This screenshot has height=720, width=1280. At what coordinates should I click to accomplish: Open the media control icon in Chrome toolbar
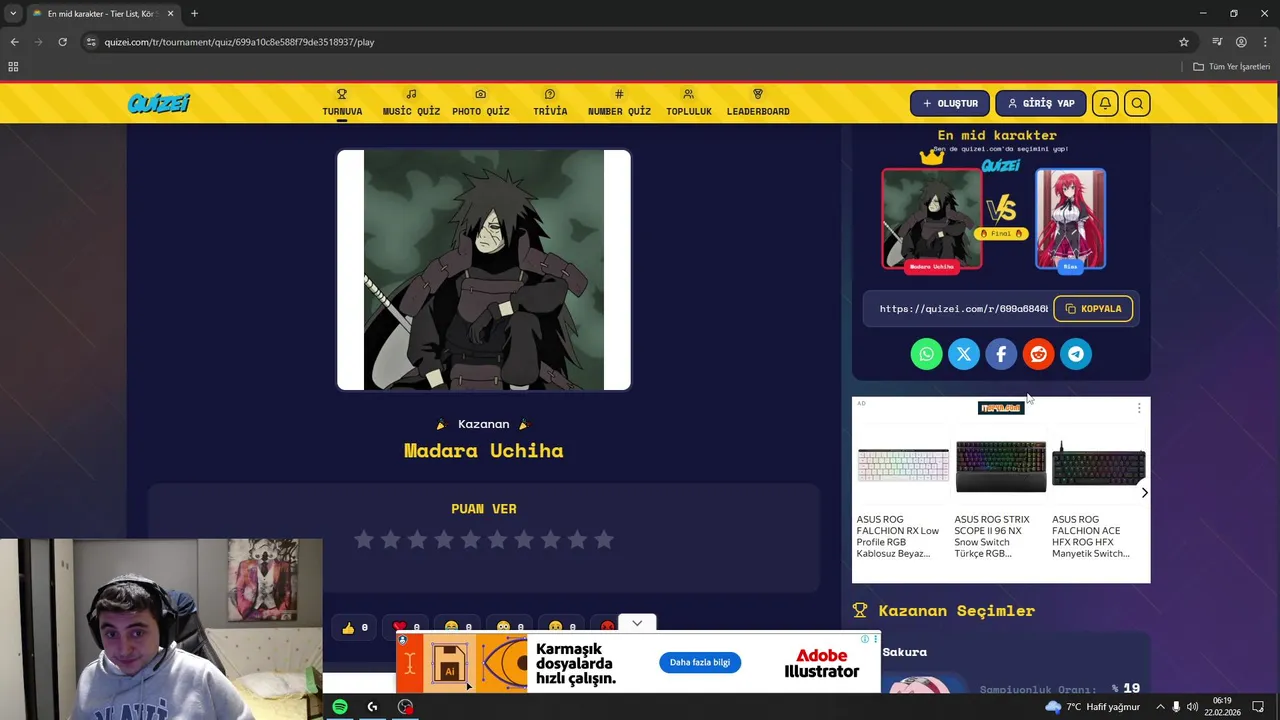pos(1217,42)
